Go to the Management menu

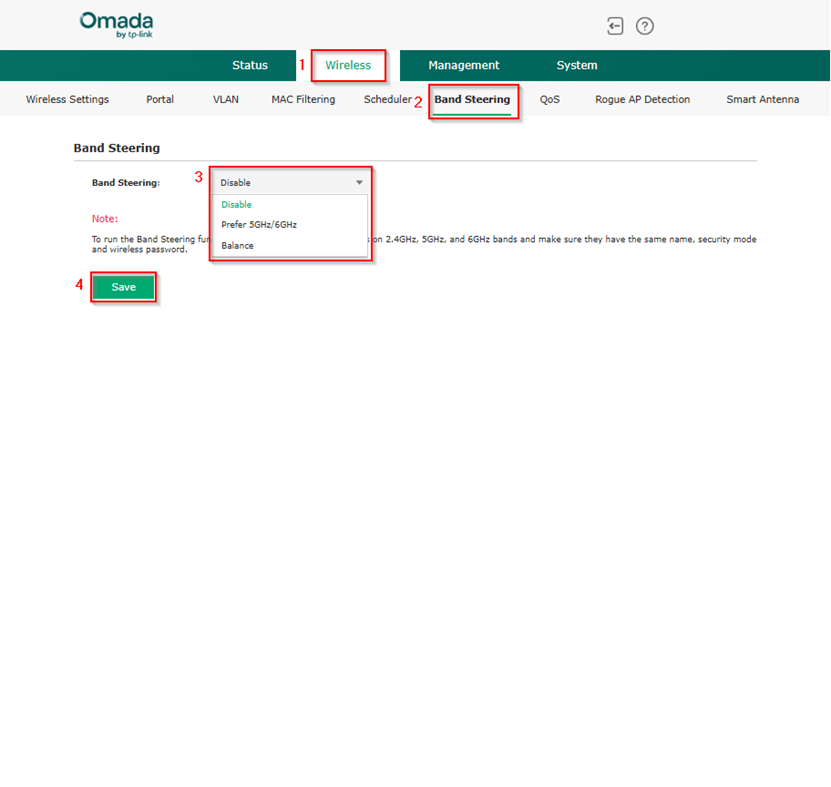464,65
